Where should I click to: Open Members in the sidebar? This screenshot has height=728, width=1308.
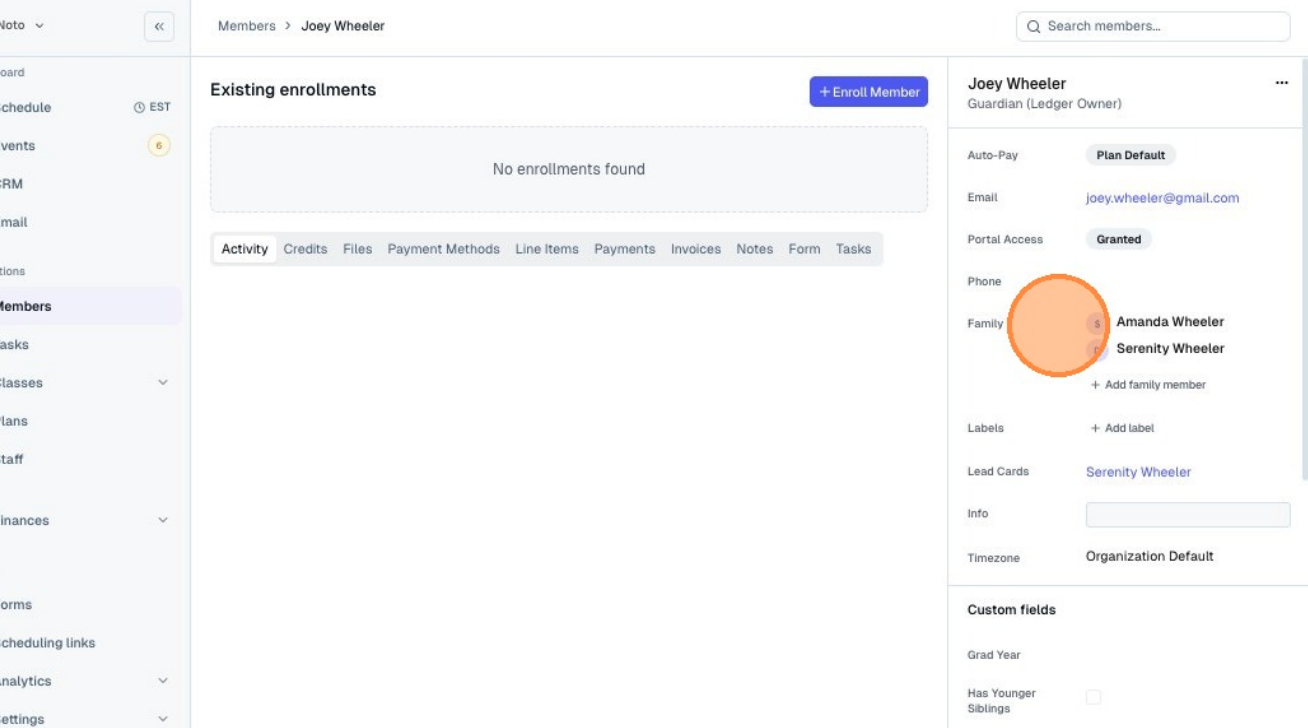coord(26,306)
